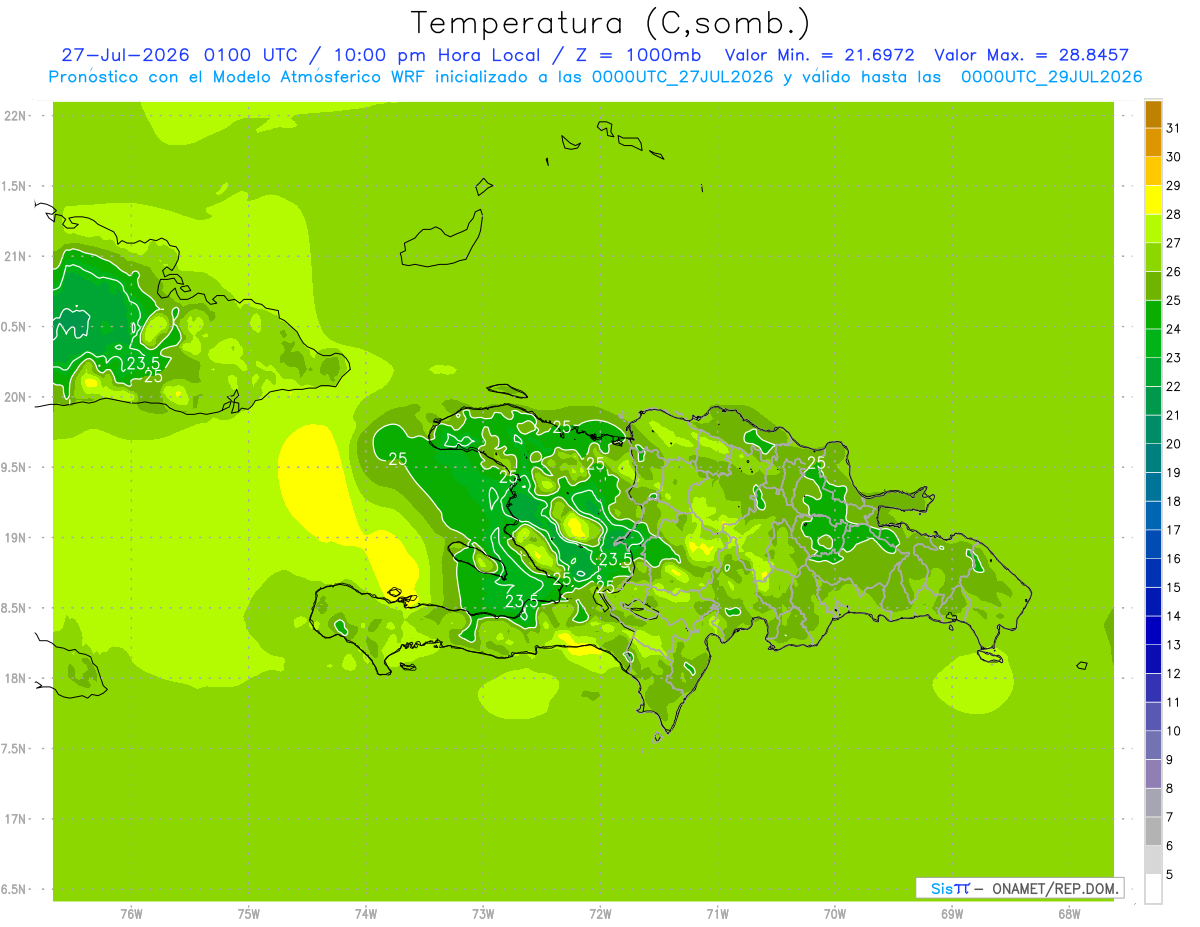Viewport: 1200px width, 927px height.
Task: Click the "68W" longitude label
Action: click(1069, 913)
